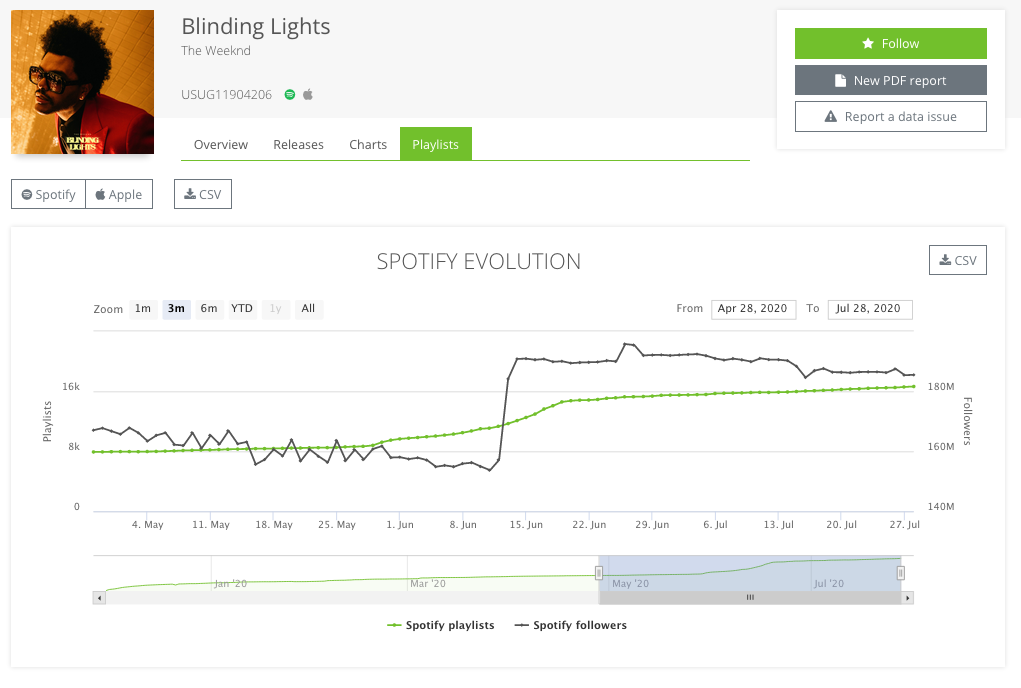This screenshot has height=688, width=1021.
Task: Click the From date field showing Apr 28, 2020
Action: 753,309
